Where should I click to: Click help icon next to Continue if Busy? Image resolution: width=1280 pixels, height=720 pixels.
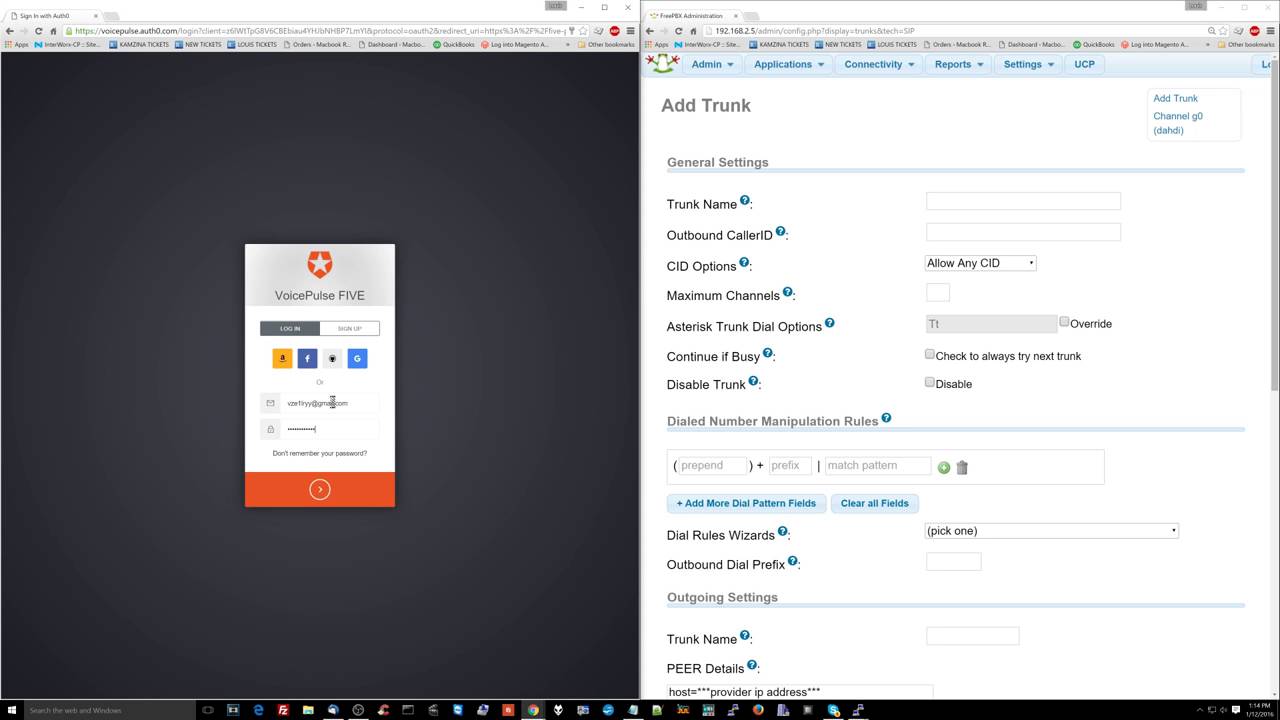tap(768, 353)
